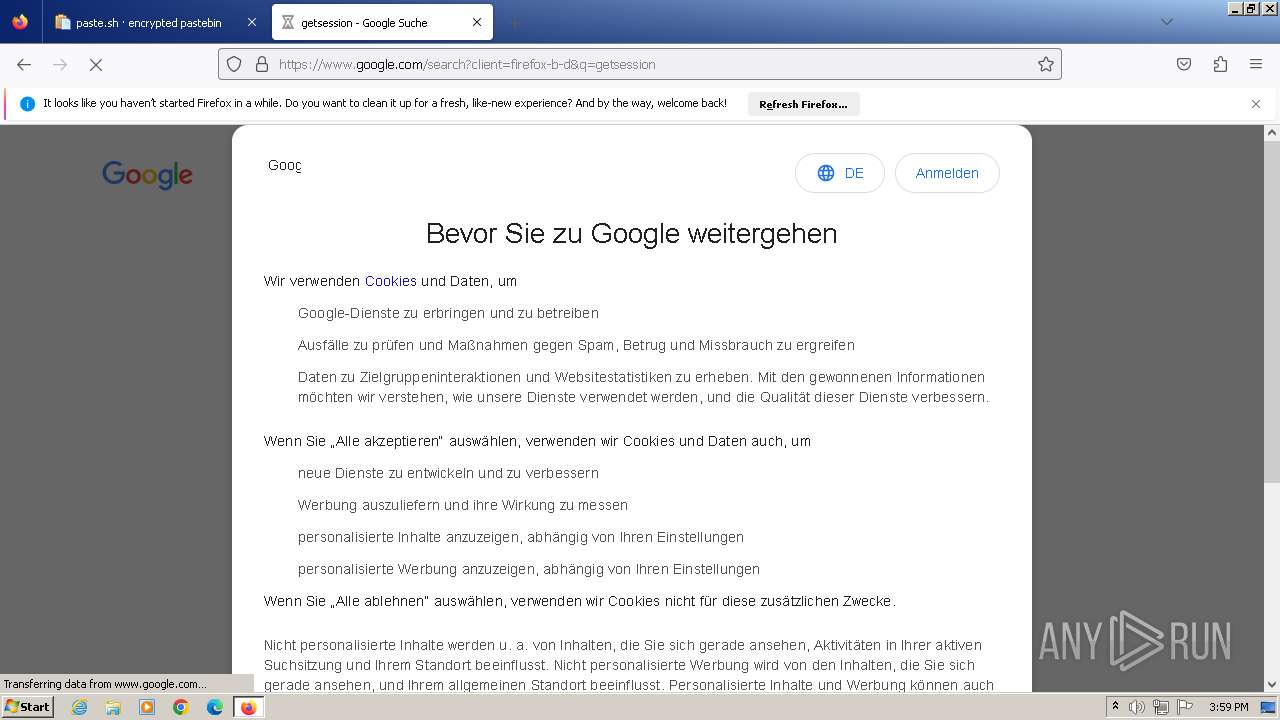
Task: Open tracking protection shield icon
Action: 234,64
